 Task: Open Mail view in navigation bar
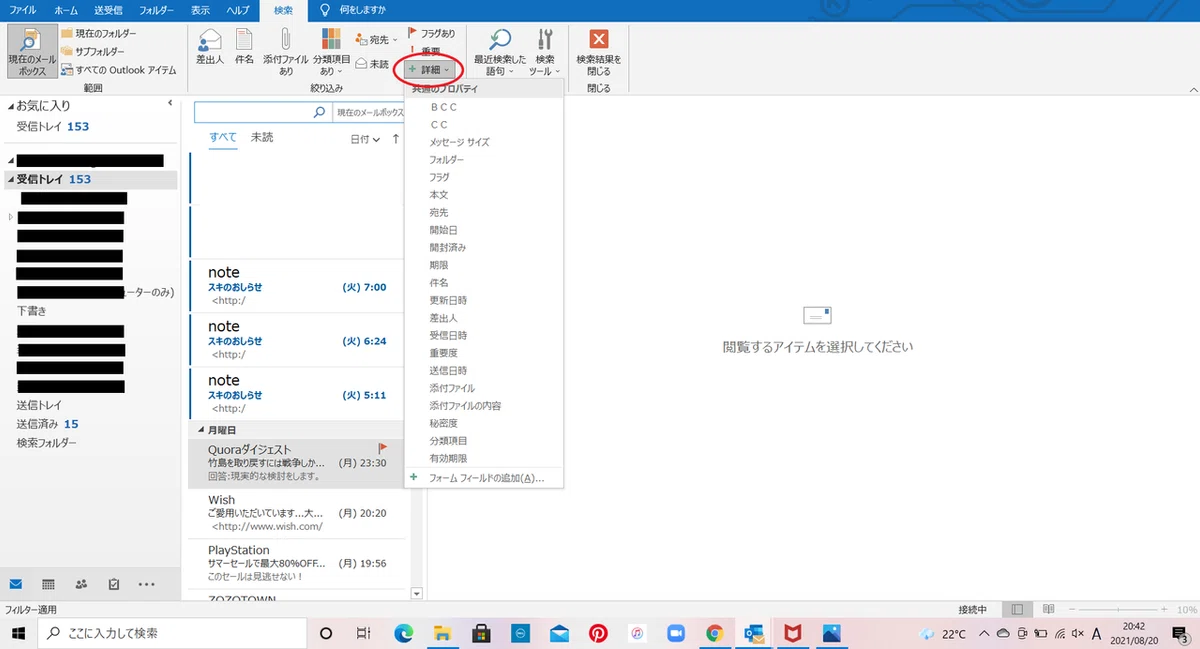click(x=16, y=584)
